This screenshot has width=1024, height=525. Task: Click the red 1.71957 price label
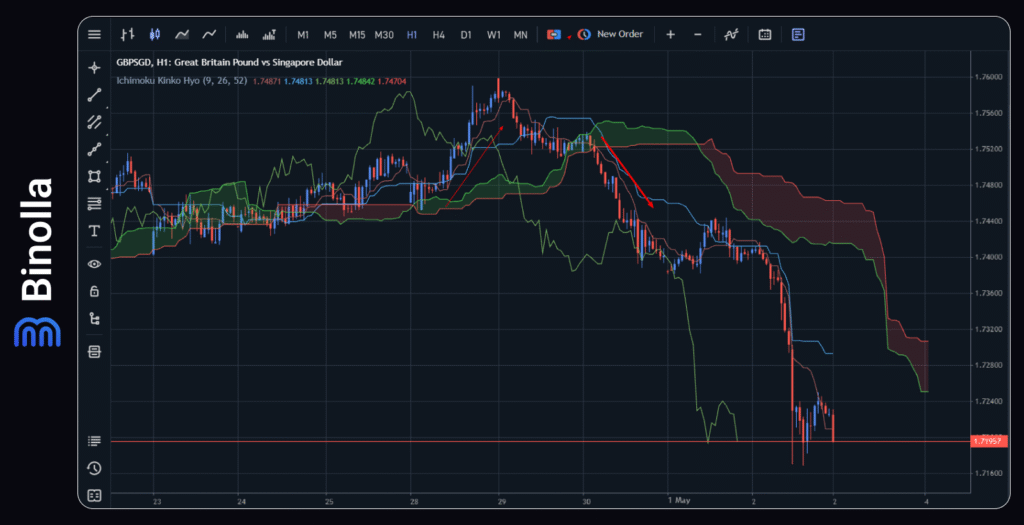coord(988,441)
